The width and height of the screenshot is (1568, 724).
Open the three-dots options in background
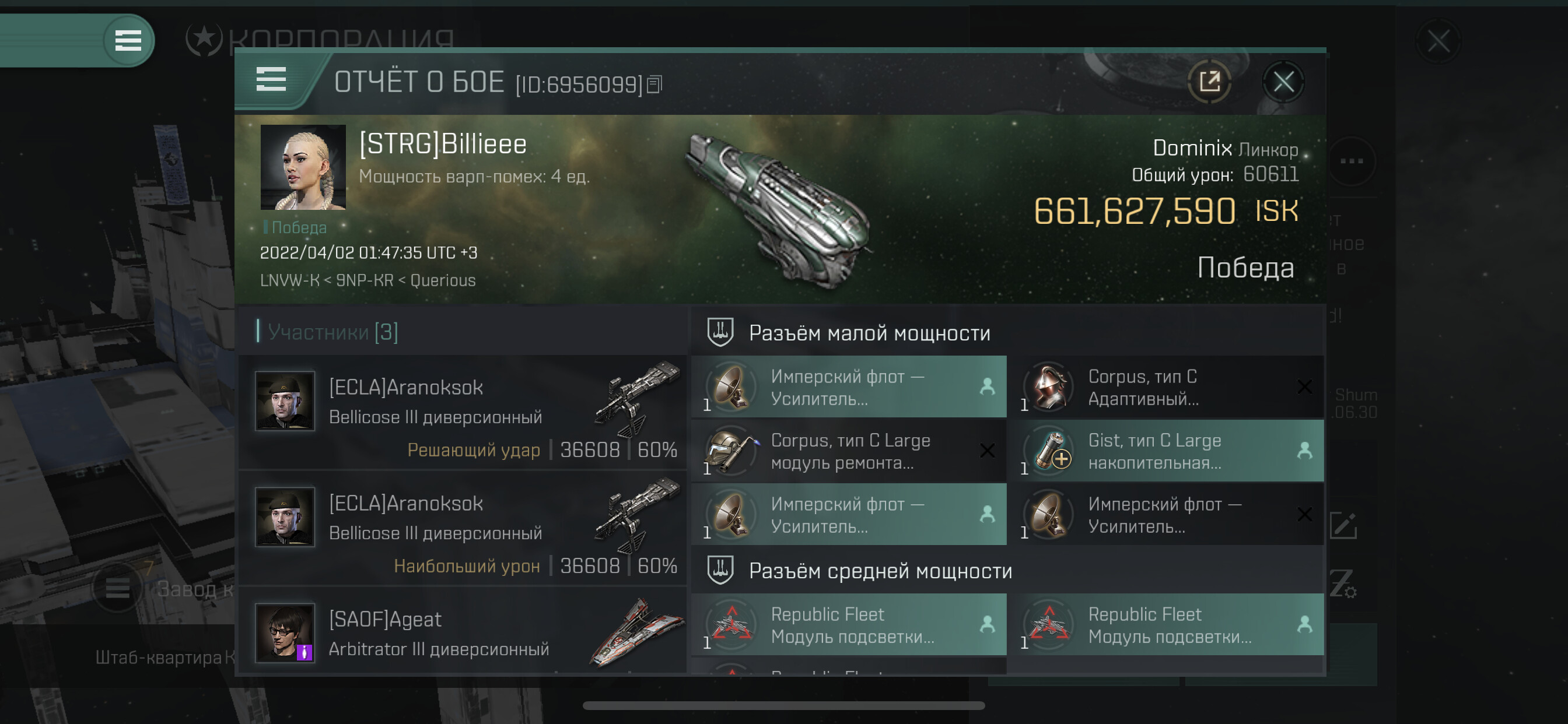1352,161
